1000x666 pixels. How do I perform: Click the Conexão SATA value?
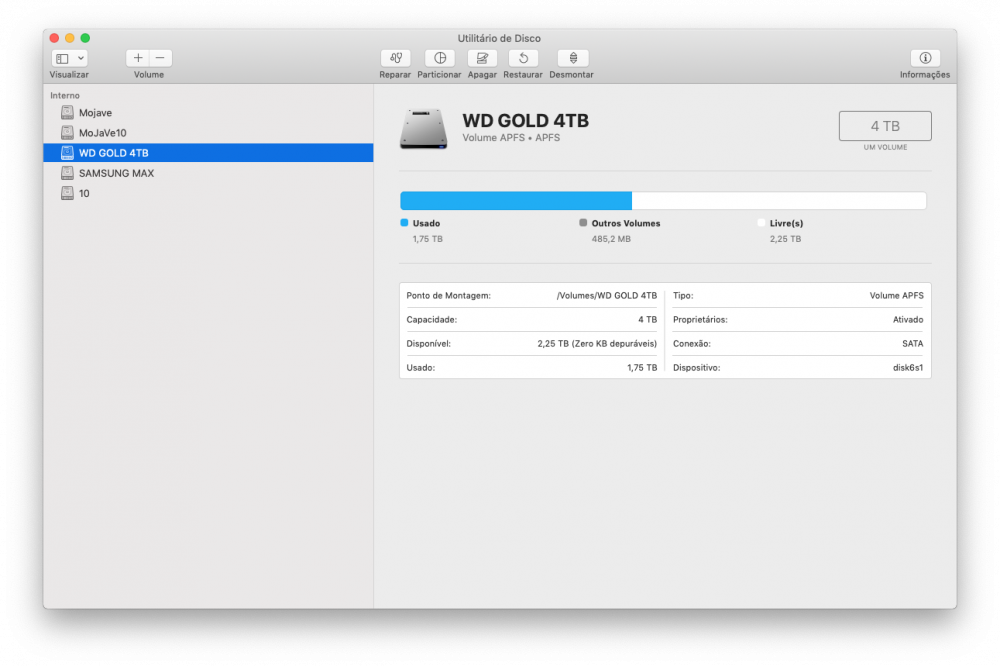pos(913,343)
